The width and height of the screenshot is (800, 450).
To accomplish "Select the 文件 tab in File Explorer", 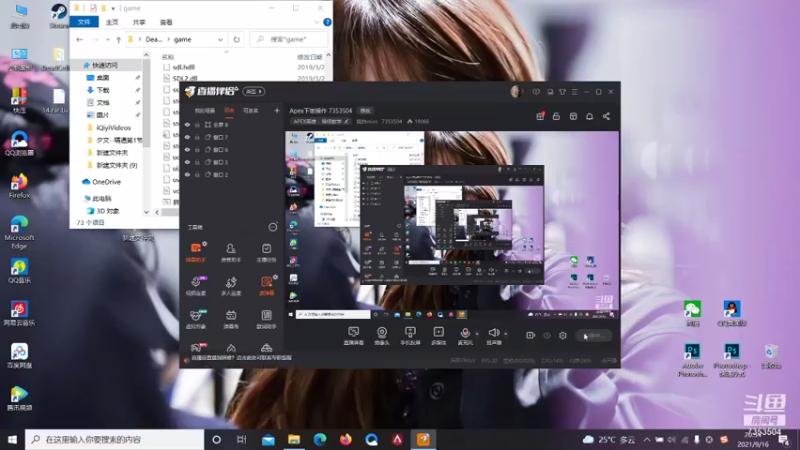I will [84, 22].
